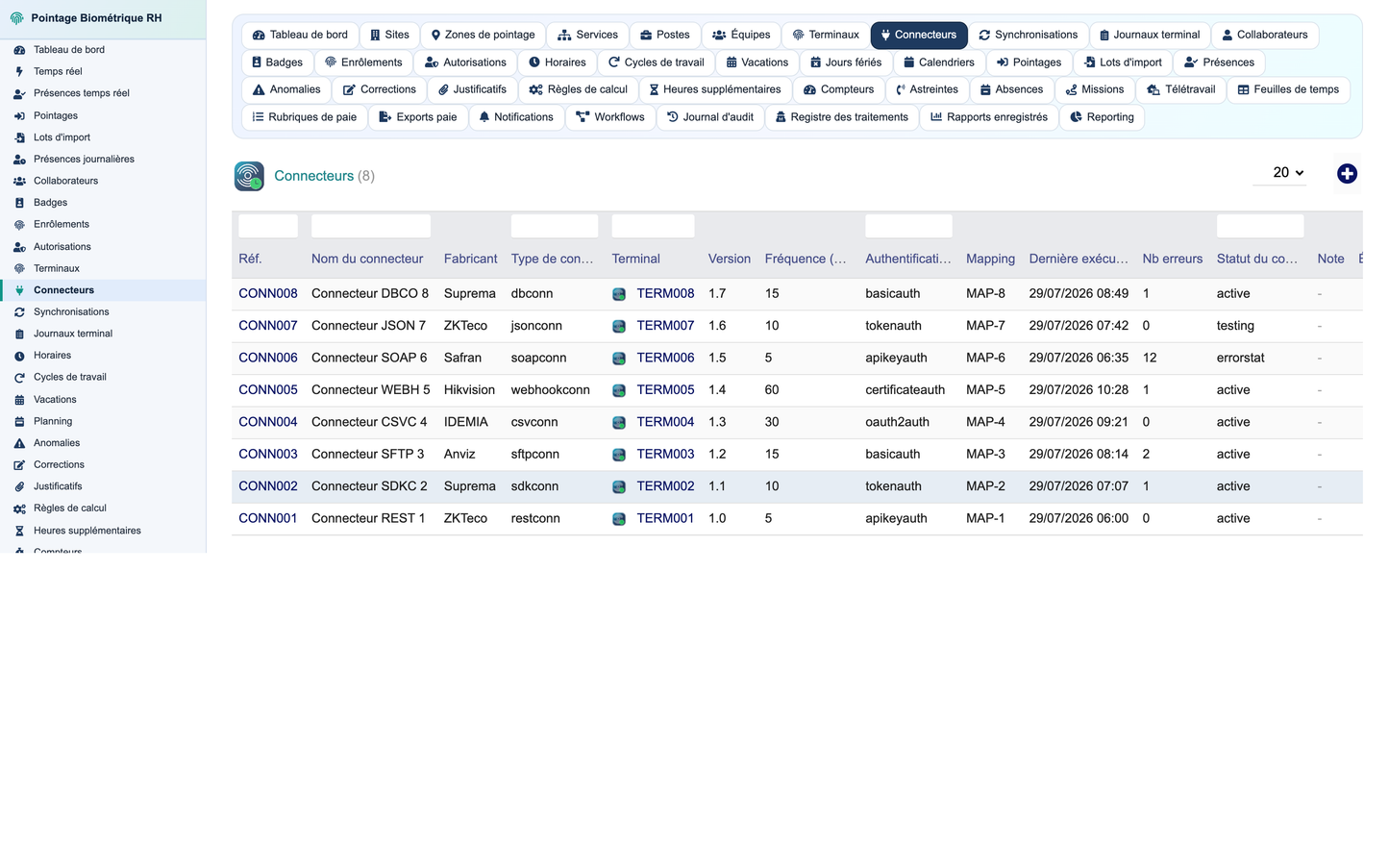The height and width of the screenshot is (868, 1389).
Task: Click Synchronisations refresh icon in sidebar
Action: click(19, 312)
